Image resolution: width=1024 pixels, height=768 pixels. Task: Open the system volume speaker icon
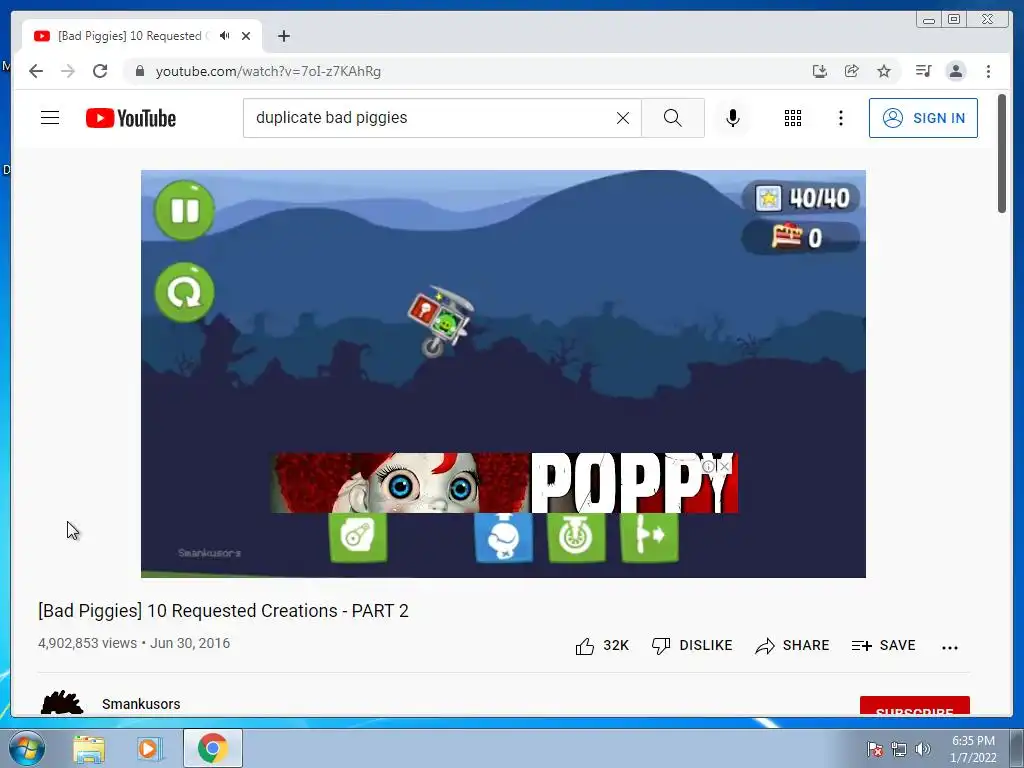923,749
